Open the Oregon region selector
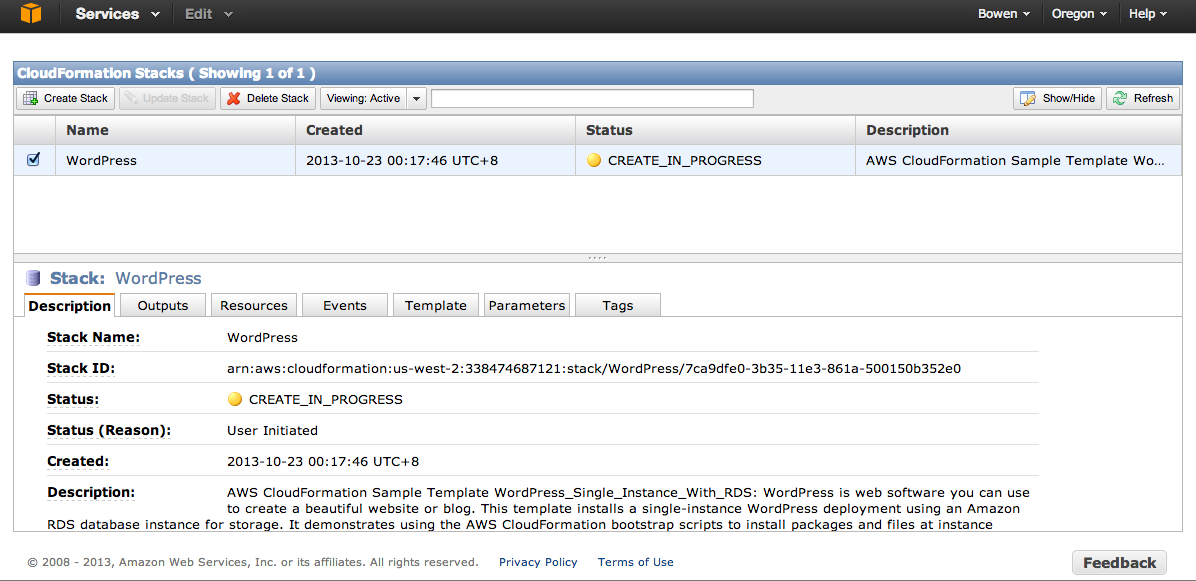Viewport: 1196px width, 581px height. pos(1079,14)
